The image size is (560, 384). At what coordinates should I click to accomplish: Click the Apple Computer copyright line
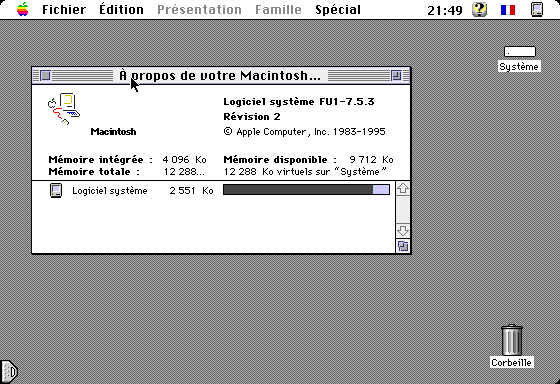click(x=305, y=132)
